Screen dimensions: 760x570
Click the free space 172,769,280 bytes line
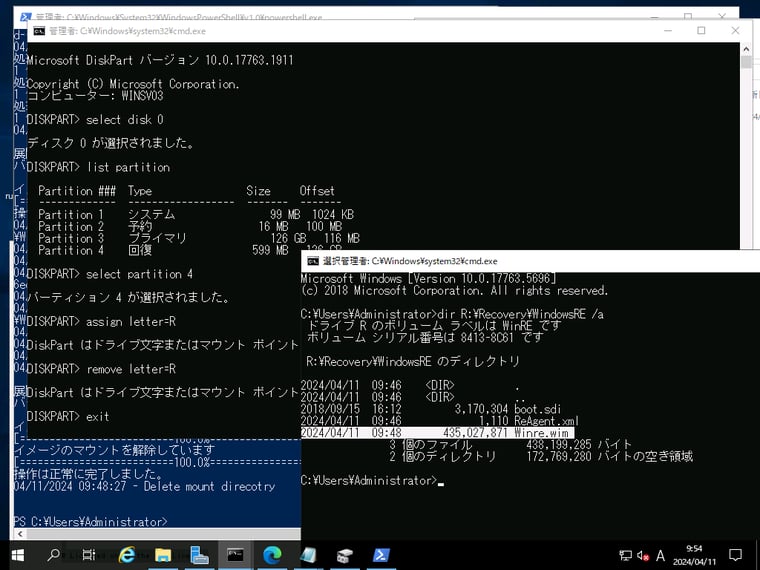click(540, 456)
